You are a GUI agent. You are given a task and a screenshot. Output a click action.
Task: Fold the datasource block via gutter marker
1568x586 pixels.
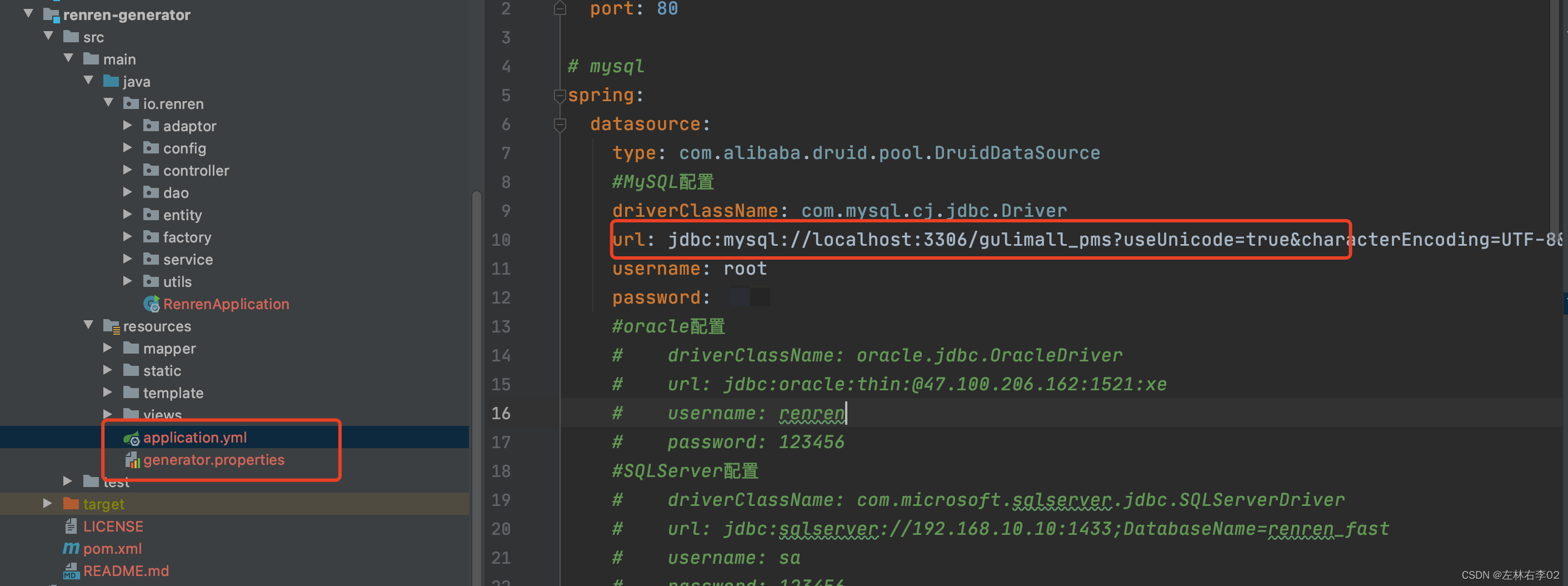[x=560, y=125]
